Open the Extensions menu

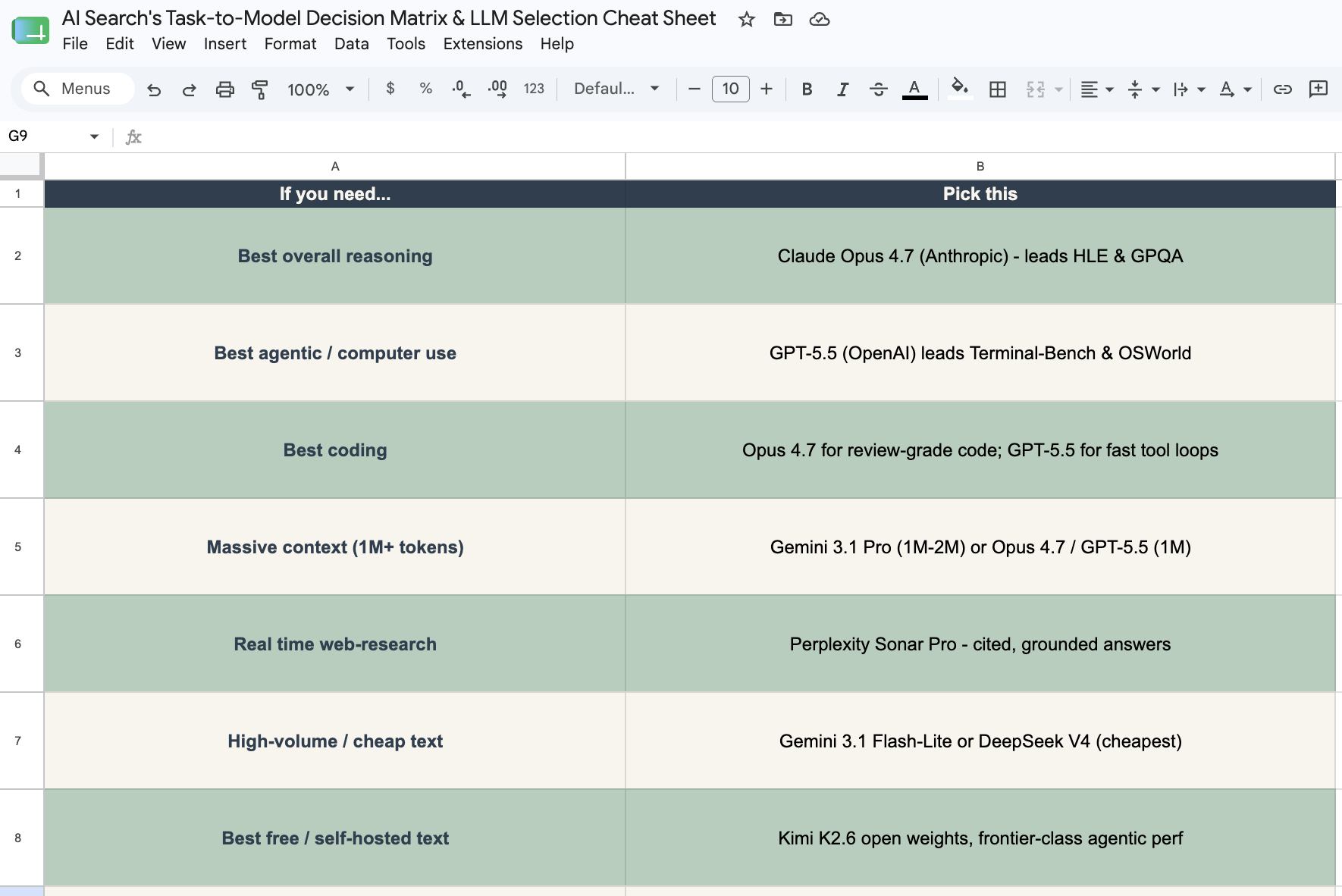pyautogui.click(x=483, y=44)
